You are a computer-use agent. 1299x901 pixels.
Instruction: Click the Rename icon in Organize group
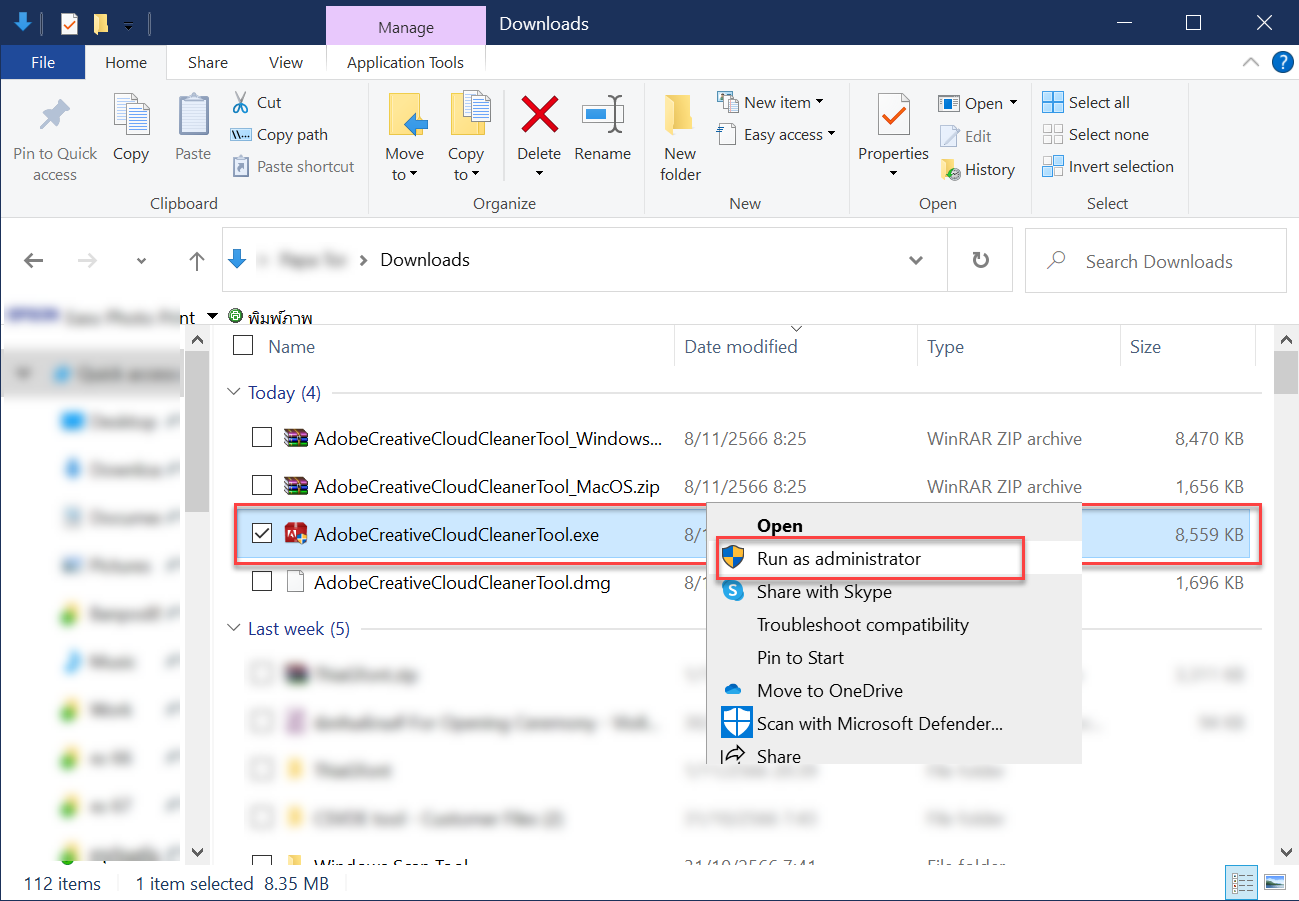tap(602, 116)
